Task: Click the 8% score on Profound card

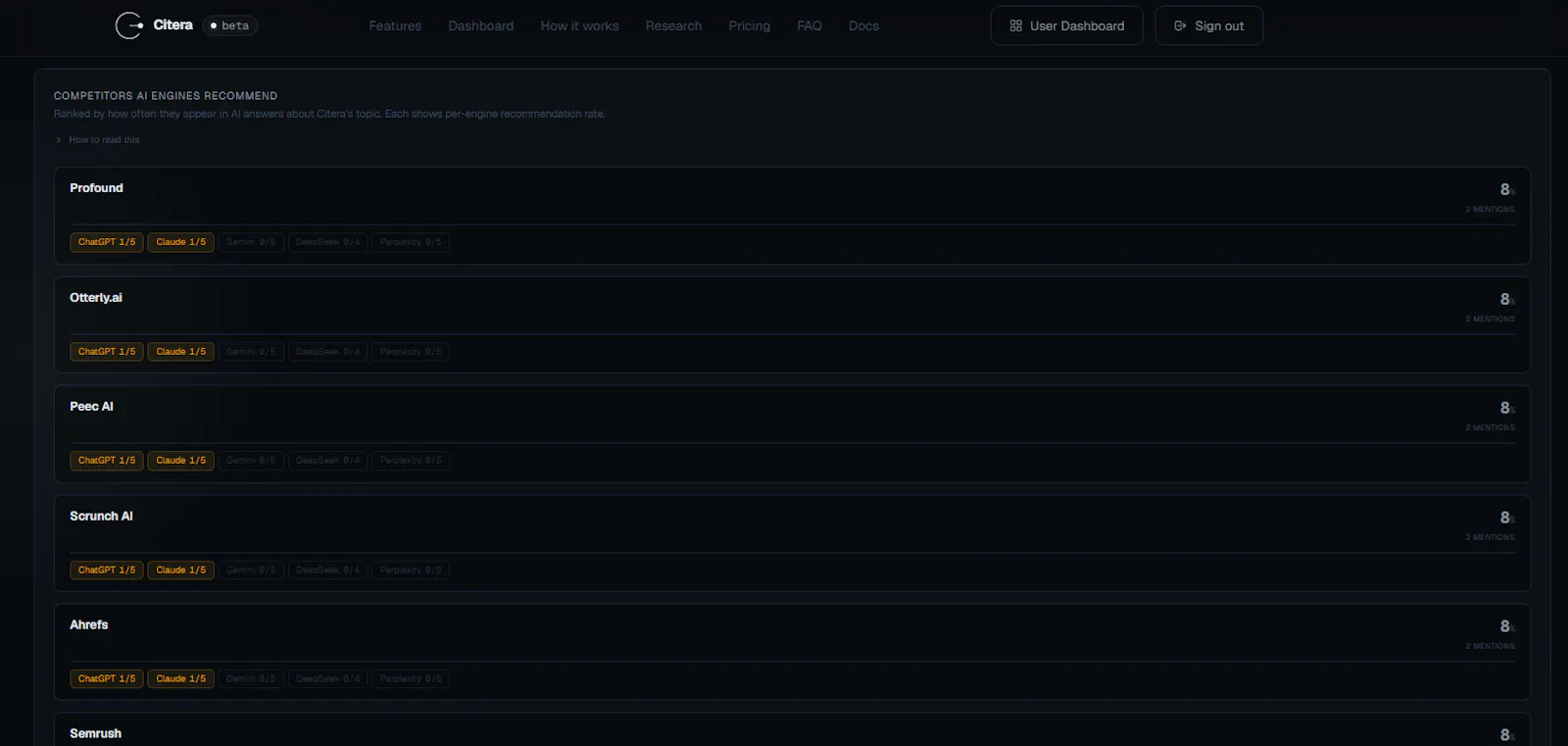Action: pos(1507,189)
